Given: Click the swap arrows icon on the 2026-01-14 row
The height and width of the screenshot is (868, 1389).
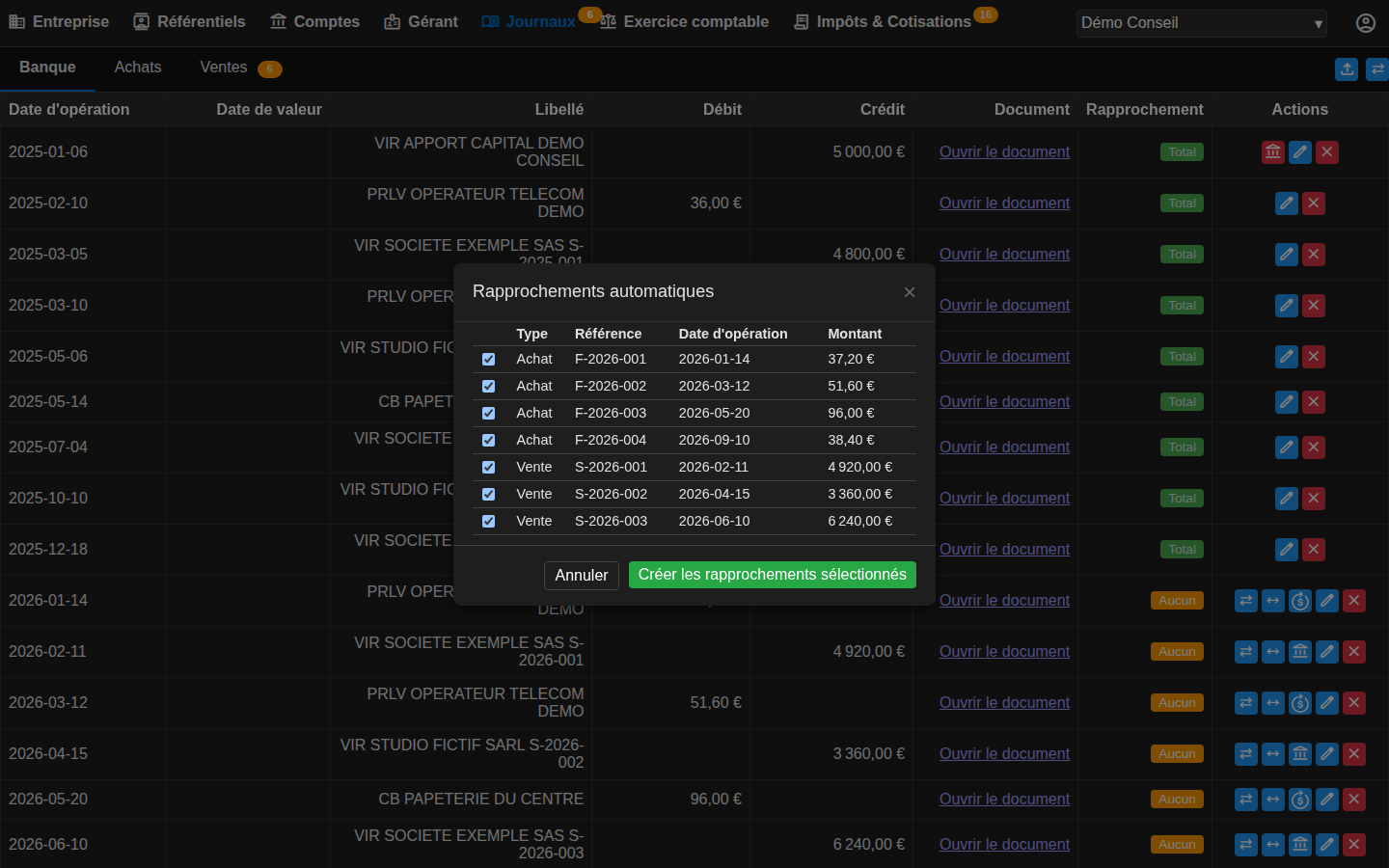Looking at the screenshot, I should tap(1246, 600).
